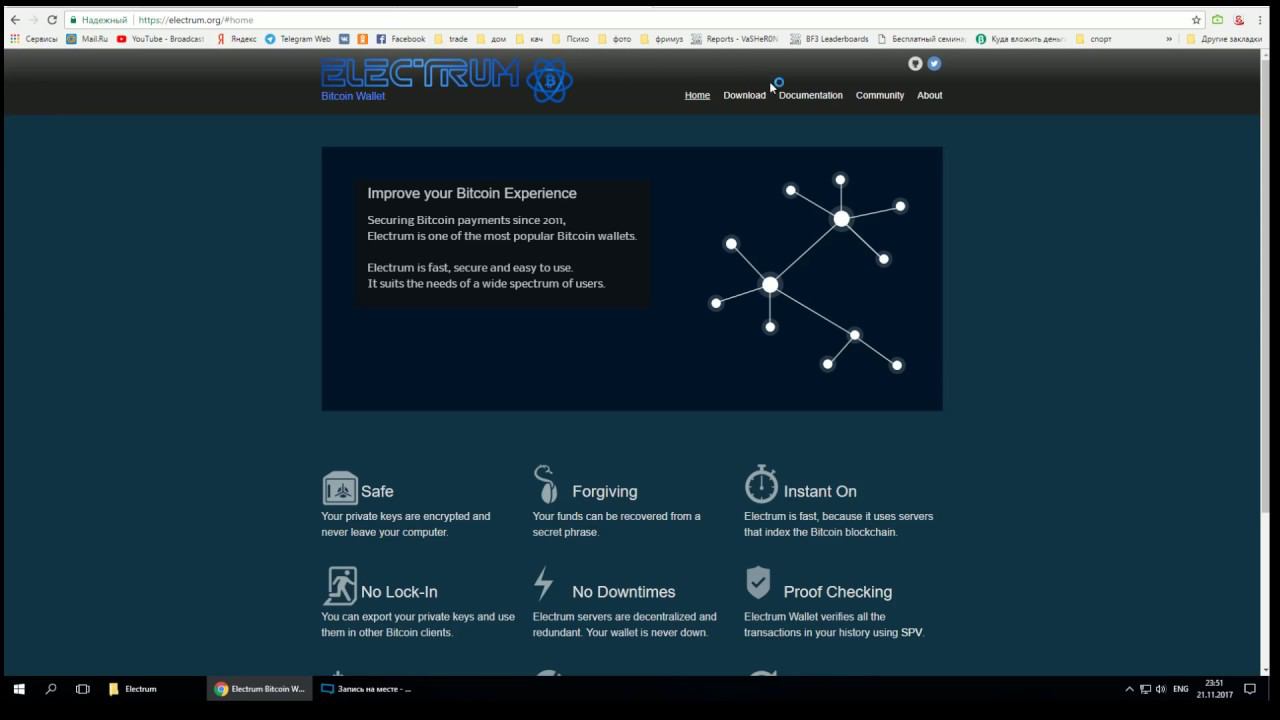Click the Надежный secure site indicator
This screenshot has height=720, width=1280.
point(98,19)
